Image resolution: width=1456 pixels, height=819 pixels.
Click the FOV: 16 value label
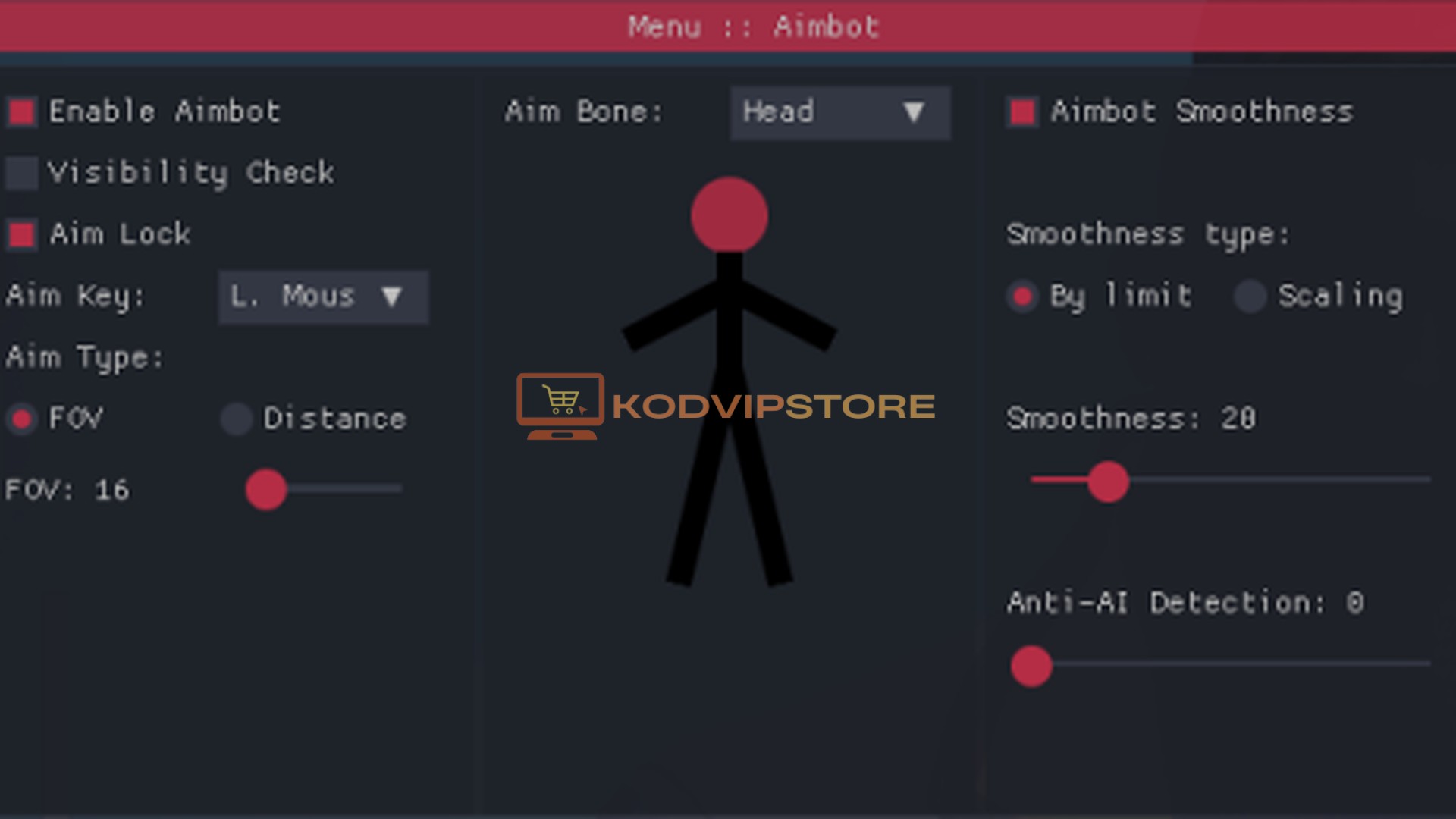[67, 491]
